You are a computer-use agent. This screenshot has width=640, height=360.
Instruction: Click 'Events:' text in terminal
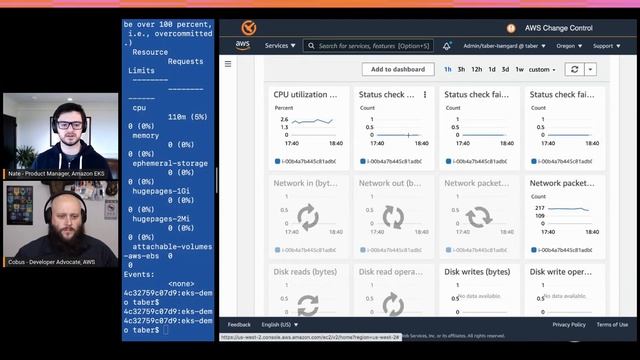click(139, 274)
